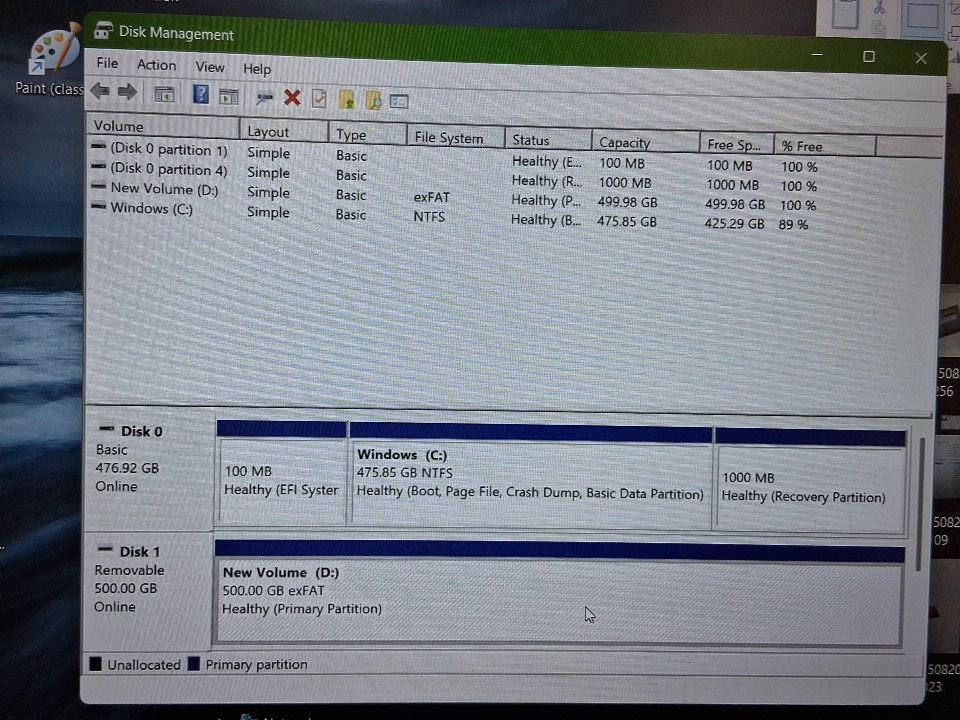Open the View menu

pyautogui.click(x=209, y=67)
